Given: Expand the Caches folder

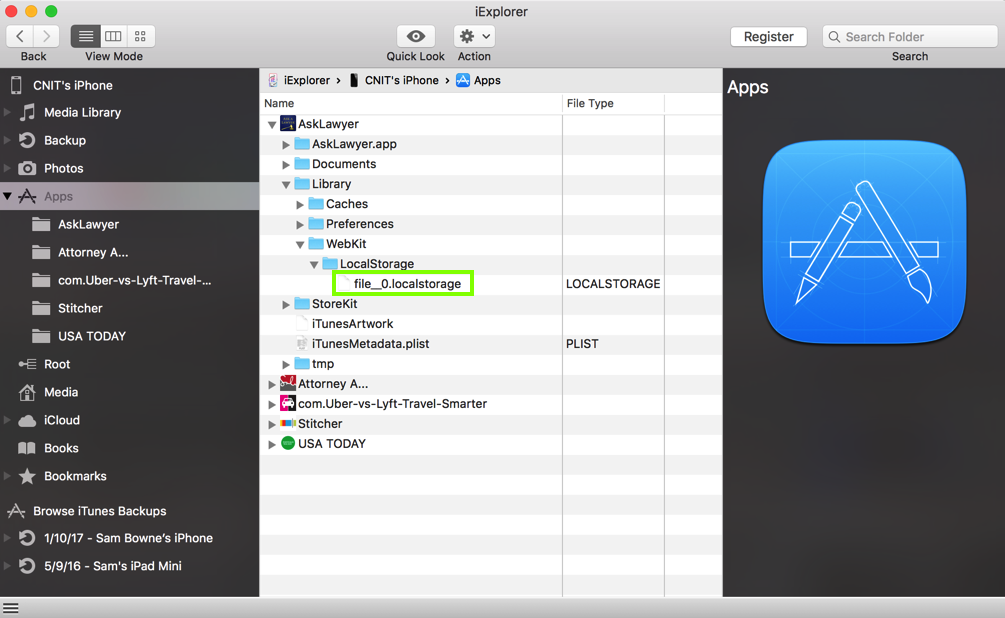Looking at the screenshot, I should click(x=300, y=205).
